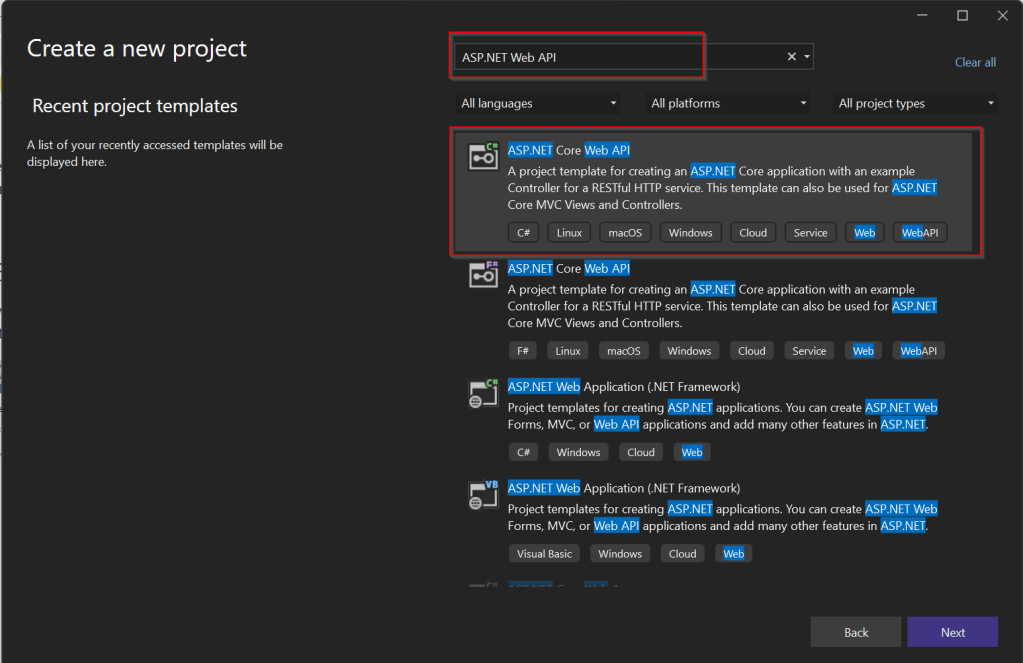
Task: Select the F# ASP.NET Core Web API template icon
Action: pos(484,273)
